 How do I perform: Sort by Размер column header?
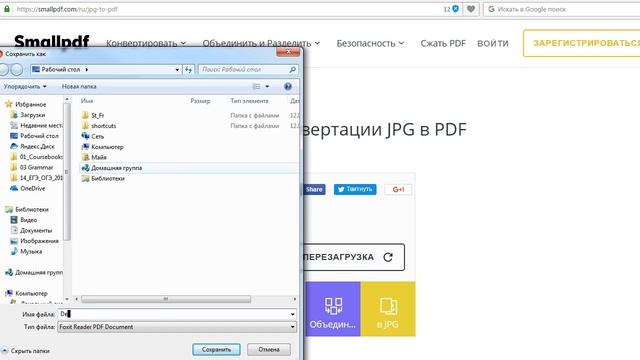point(200,101)
